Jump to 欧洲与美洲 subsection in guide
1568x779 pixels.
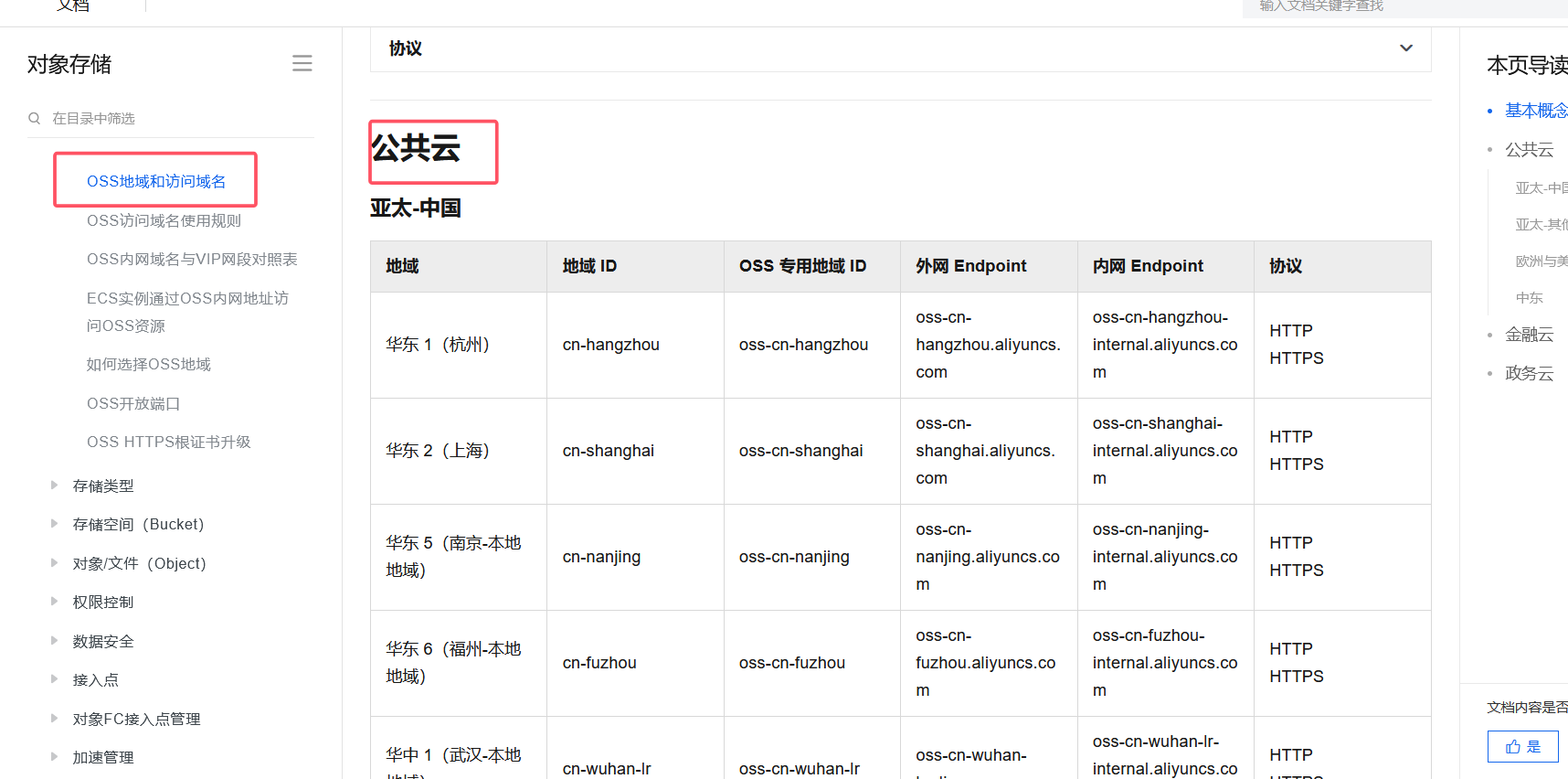(1542, 261)
